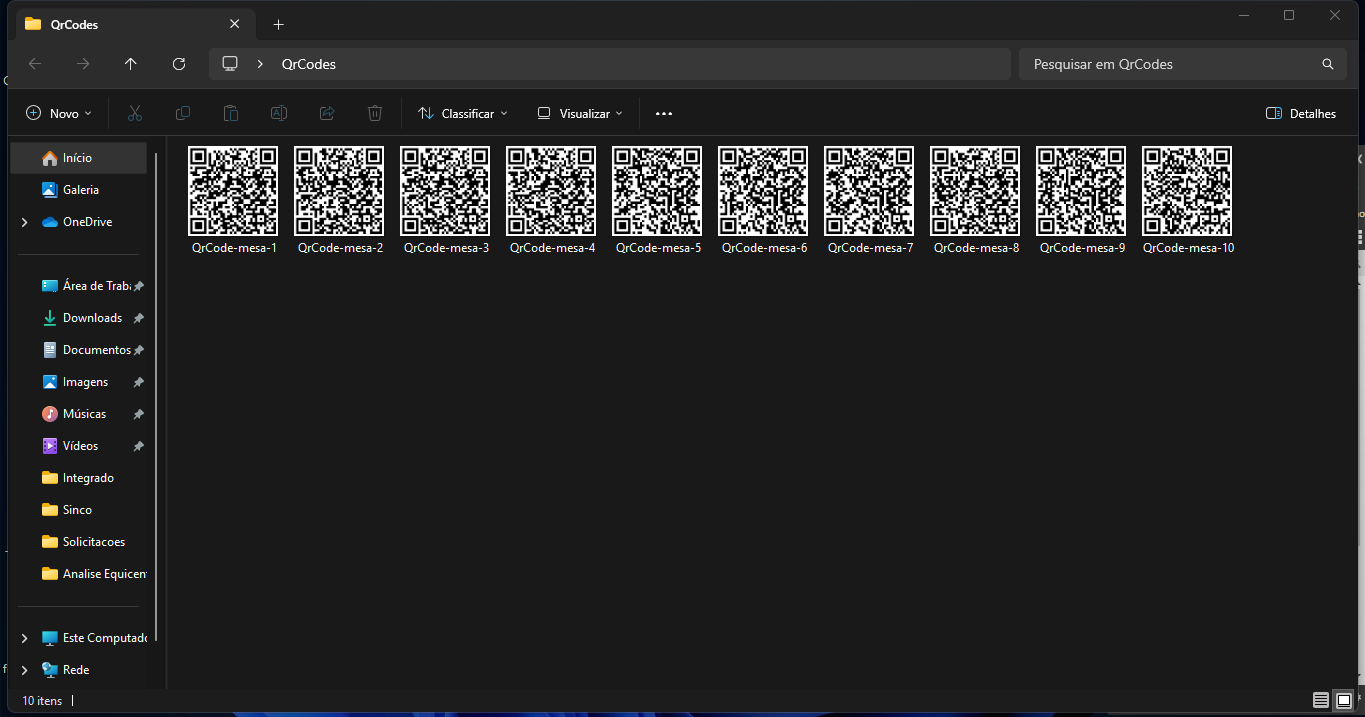Open the Classificar sort dropdown
The height and width of the screenshot is (717, 1365).
click(x=463, y=114)
